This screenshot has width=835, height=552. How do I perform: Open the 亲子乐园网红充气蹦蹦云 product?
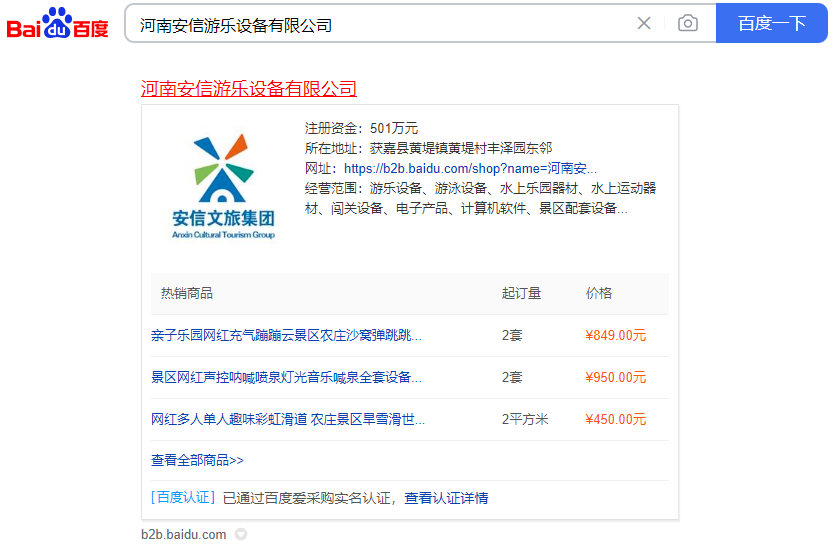click(286, 335)
